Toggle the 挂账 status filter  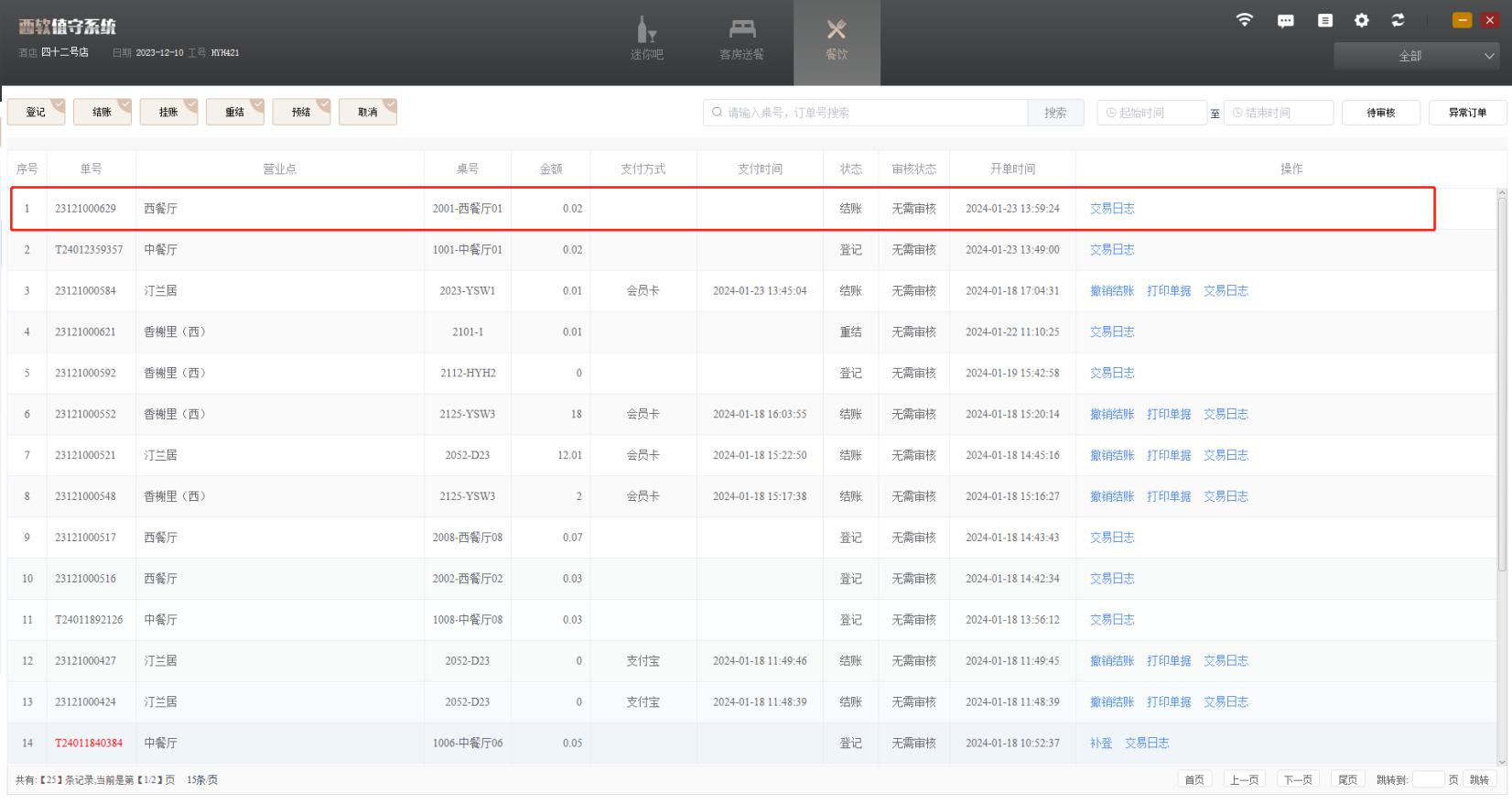coord(168,112)
